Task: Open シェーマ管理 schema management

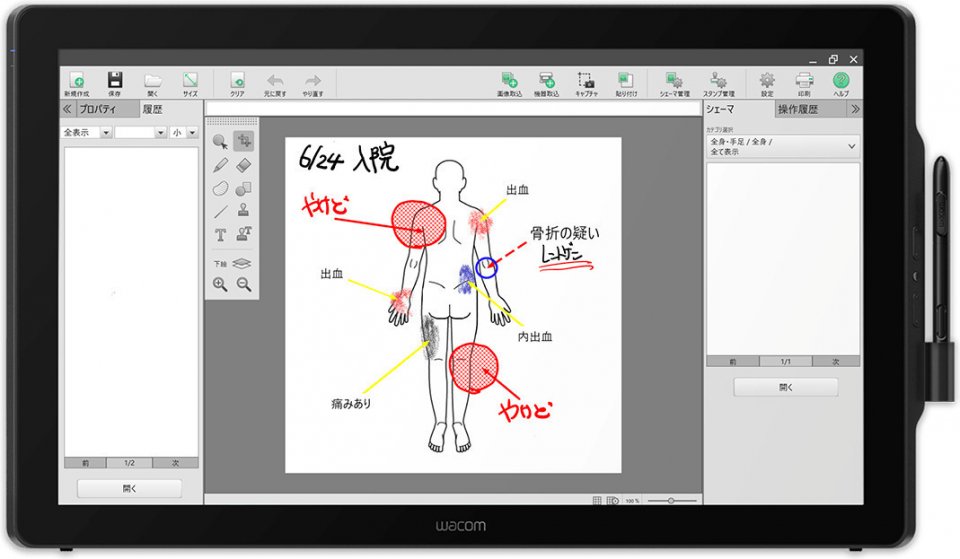Action: (x=674, y=82)
